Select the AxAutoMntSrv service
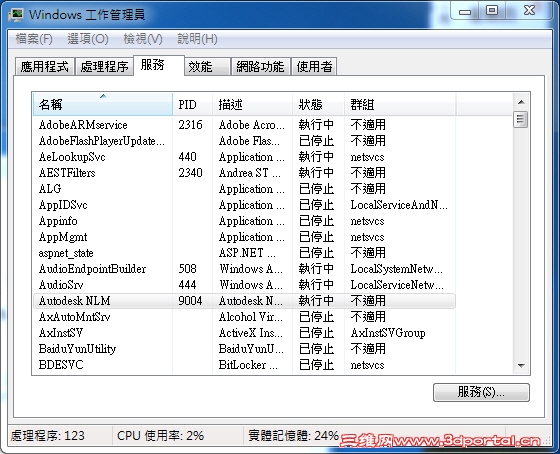The height and width of the screenshot is (454, 560). pos(244,317)
